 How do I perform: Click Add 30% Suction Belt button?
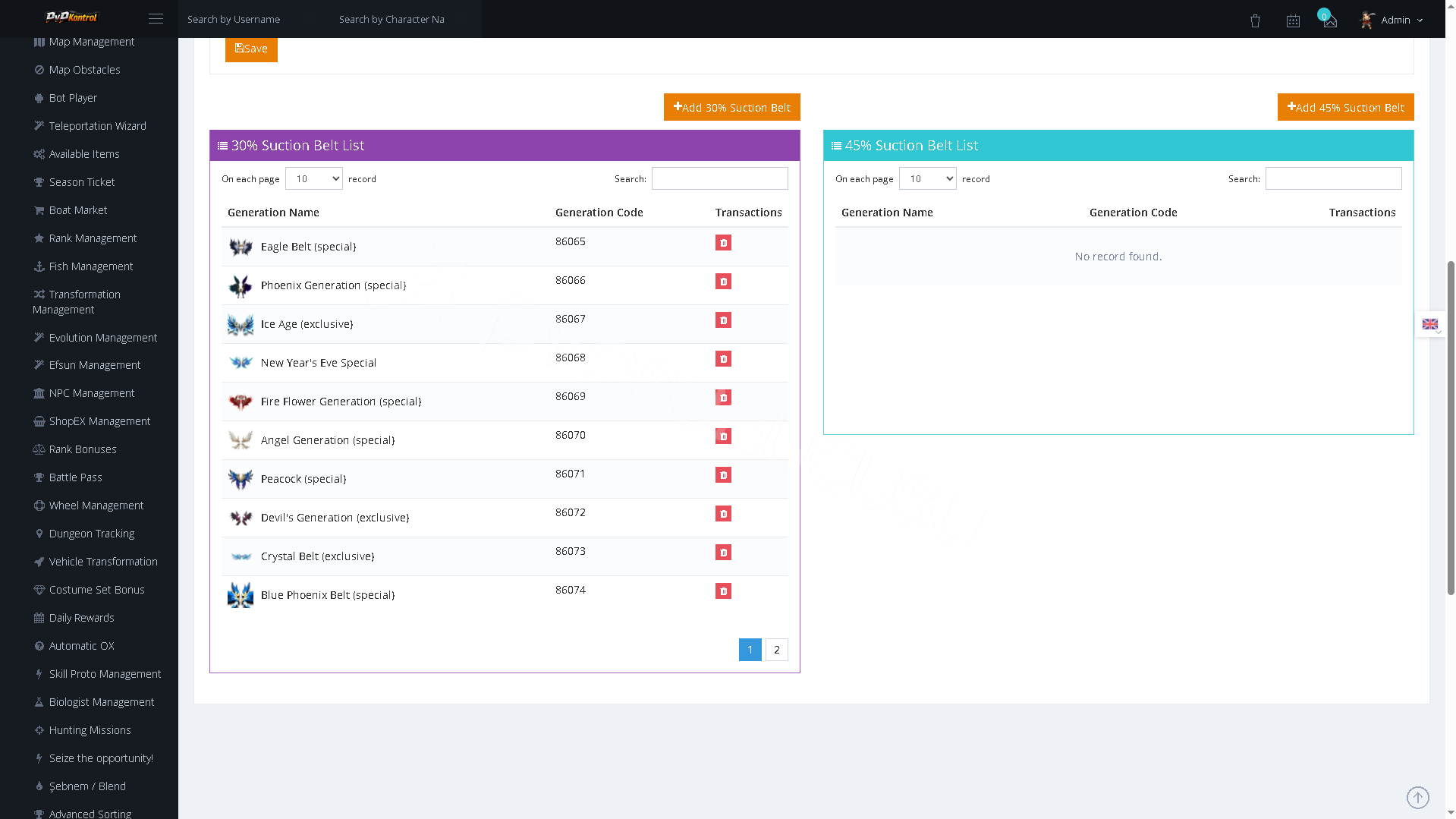point(731,107)
